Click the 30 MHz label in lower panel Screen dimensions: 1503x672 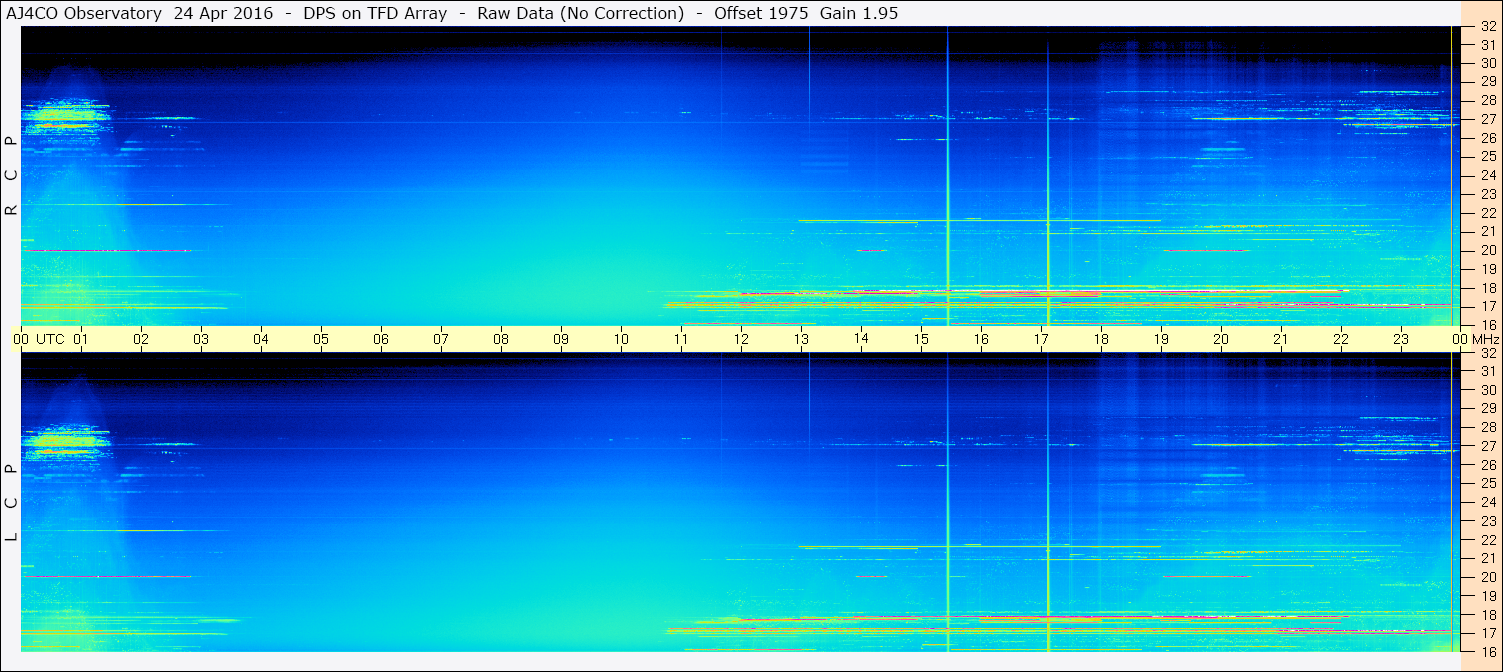1487,390
